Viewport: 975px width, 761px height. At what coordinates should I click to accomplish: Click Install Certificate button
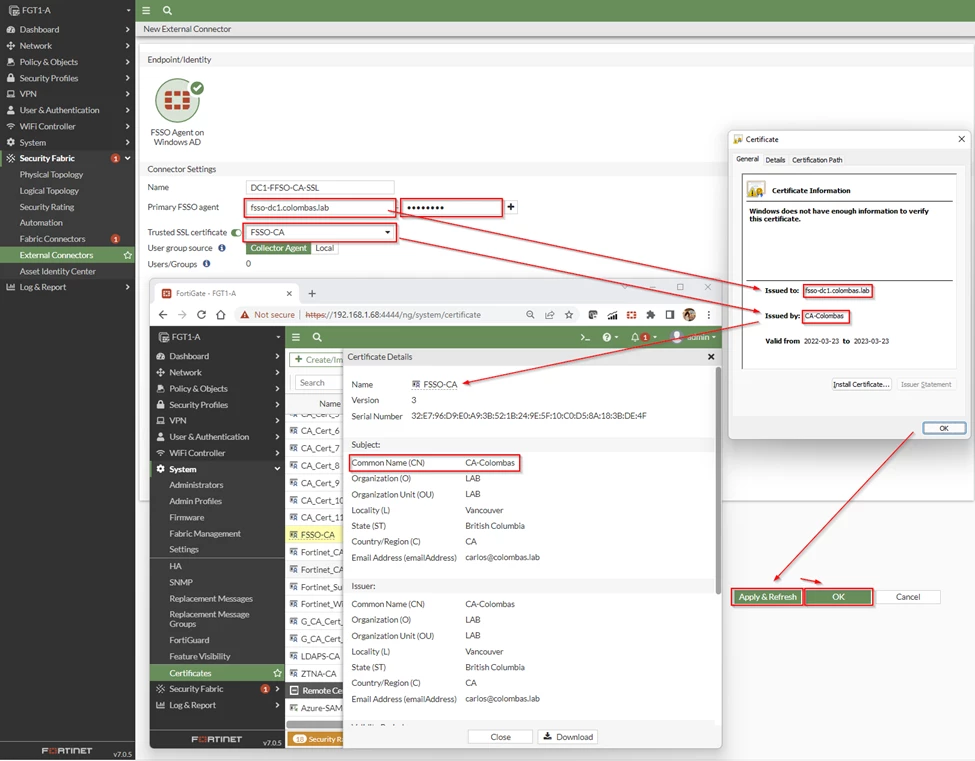point(861,384)
